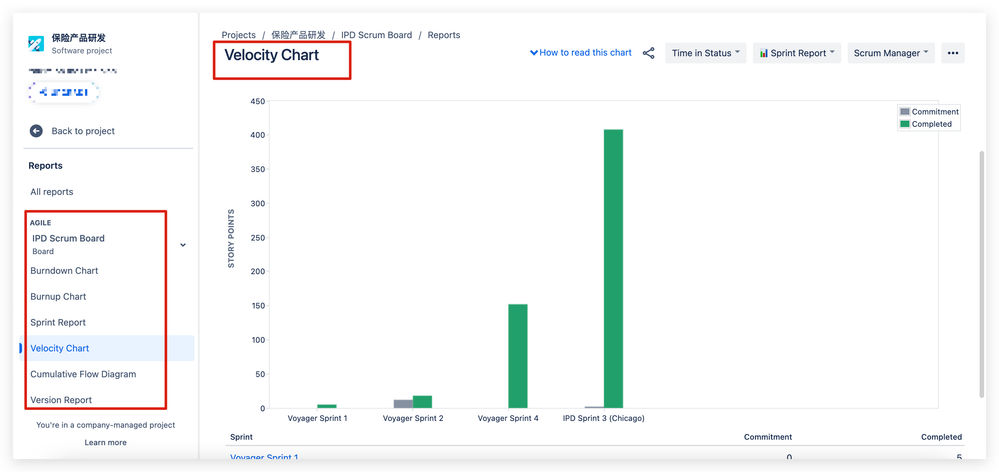Click the Velocity Chart page title
This screenshot has height=472, width=999.
click(271, 55)
